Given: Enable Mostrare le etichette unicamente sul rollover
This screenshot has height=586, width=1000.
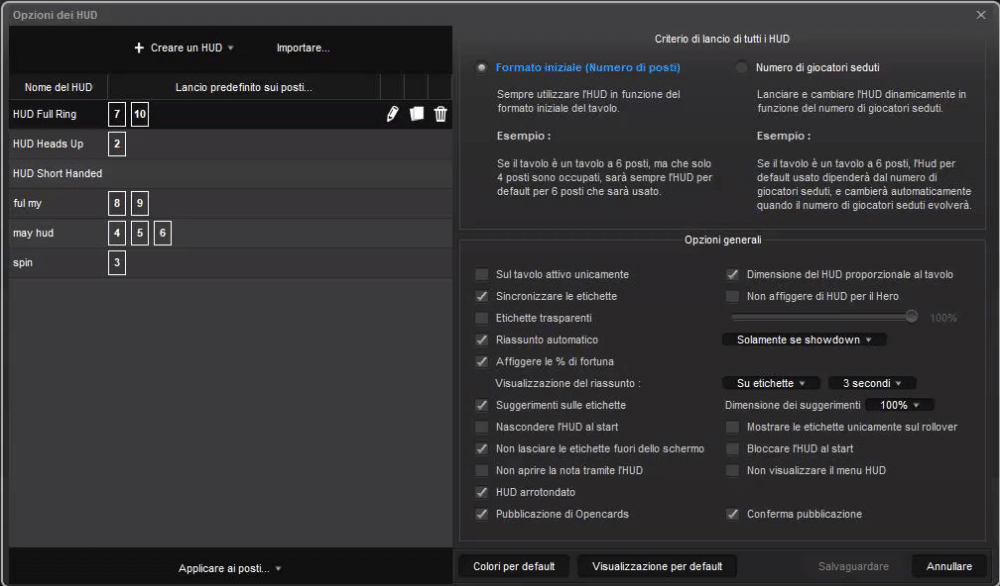Looking at the screenshot, I should (x=732, y=427).
